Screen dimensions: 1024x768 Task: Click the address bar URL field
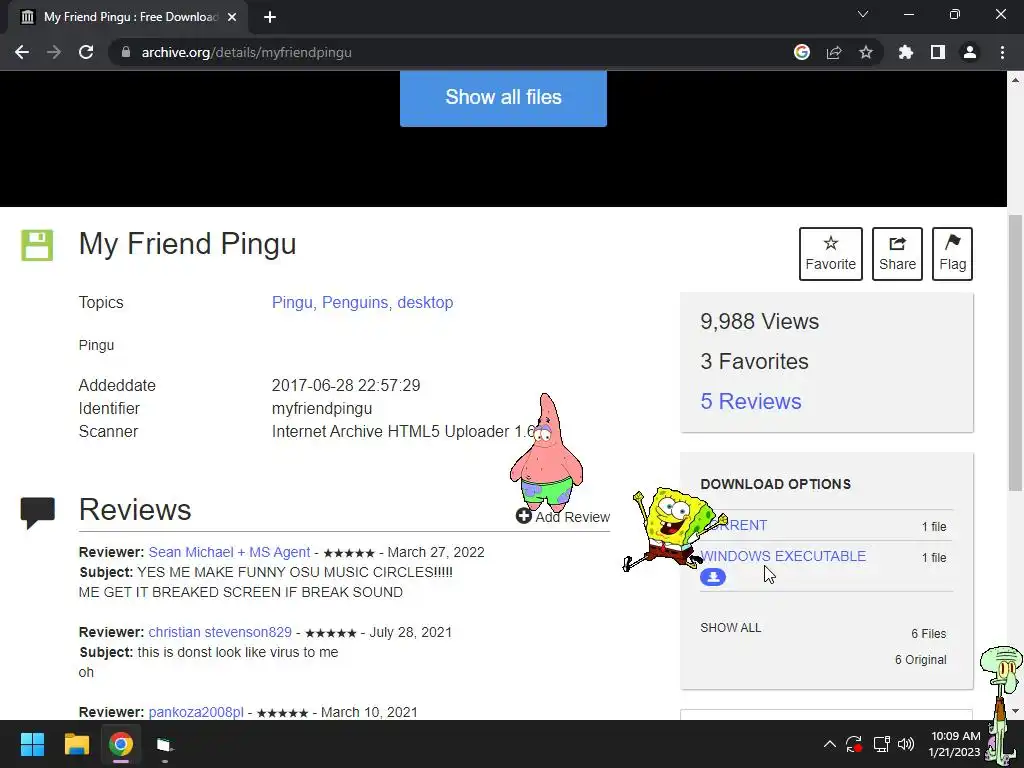(451, 52)
